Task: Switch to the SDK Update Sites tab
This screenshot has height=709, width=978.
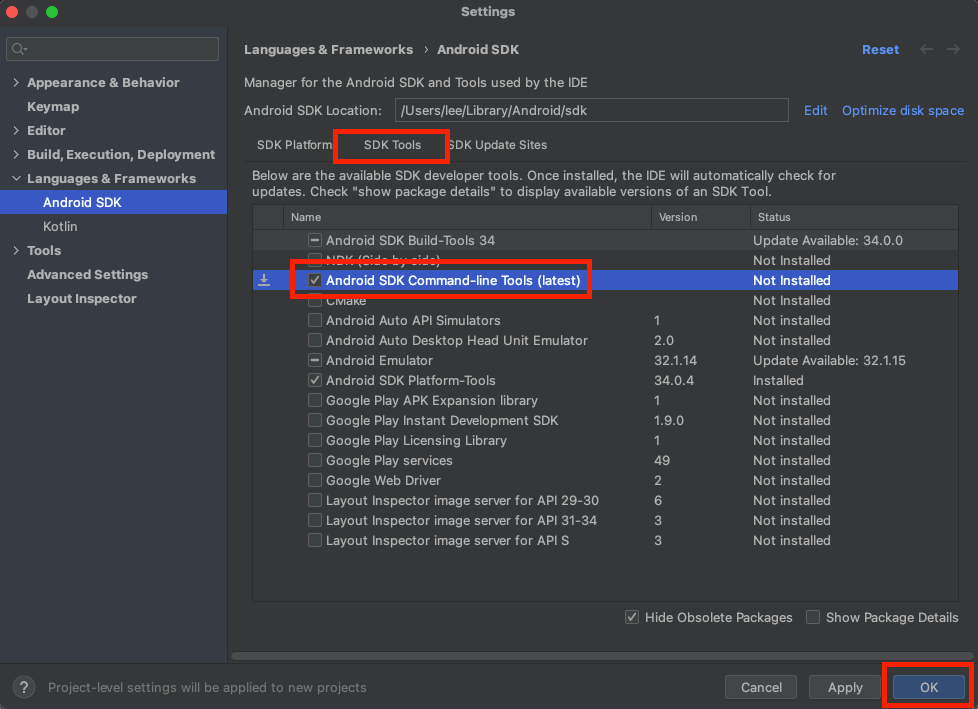Action: tap(498, 145)
